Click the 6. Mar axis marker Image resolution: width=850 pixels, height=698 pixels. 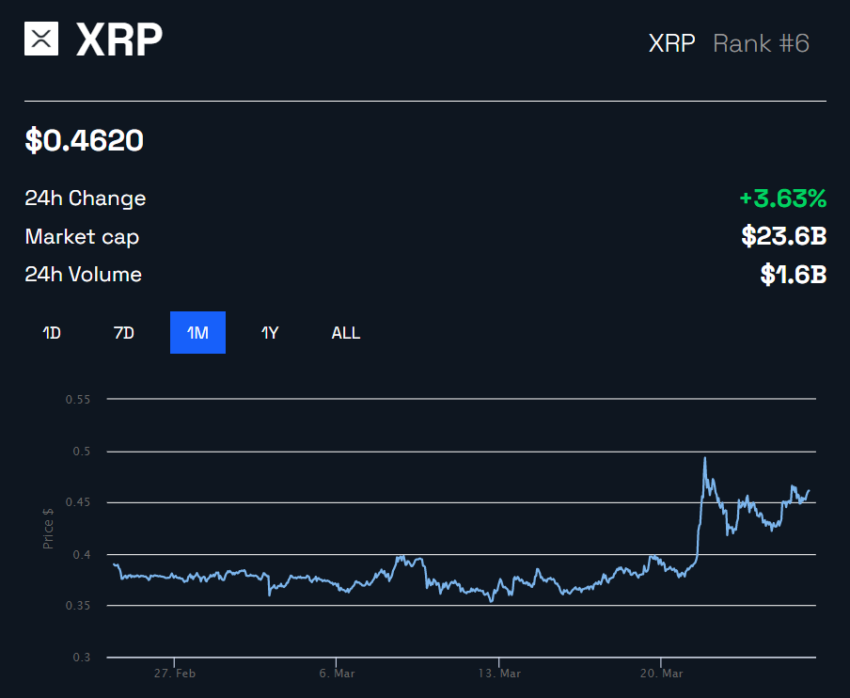click(x=337, y=673)
